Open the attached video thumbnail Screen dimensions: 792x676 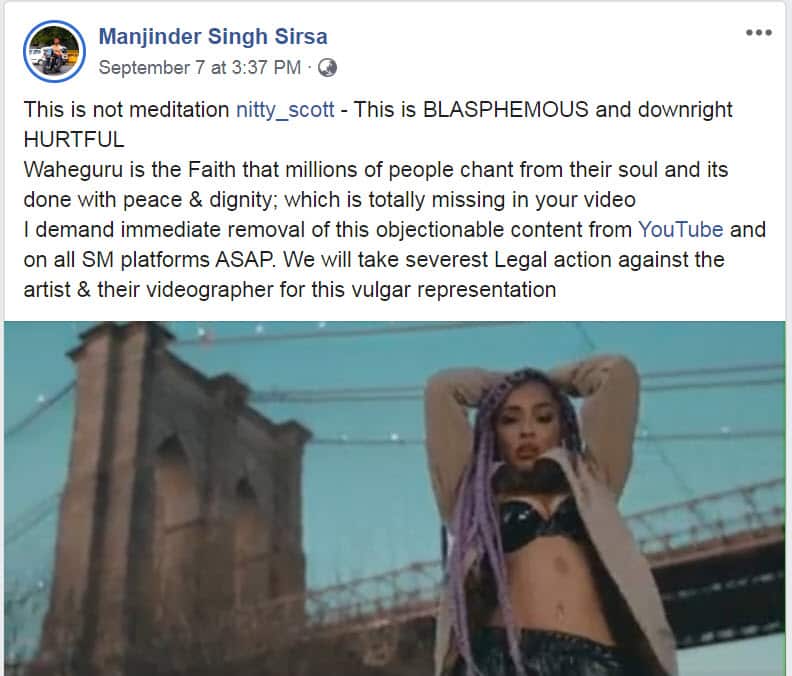pos(395,498)
